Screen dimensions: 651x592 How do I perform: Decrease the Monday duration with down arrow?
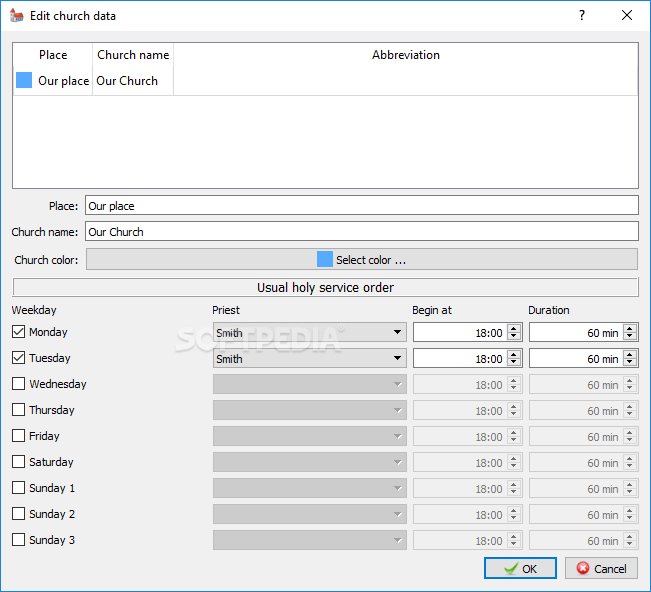pyautogui.click(x=630, y=337)
